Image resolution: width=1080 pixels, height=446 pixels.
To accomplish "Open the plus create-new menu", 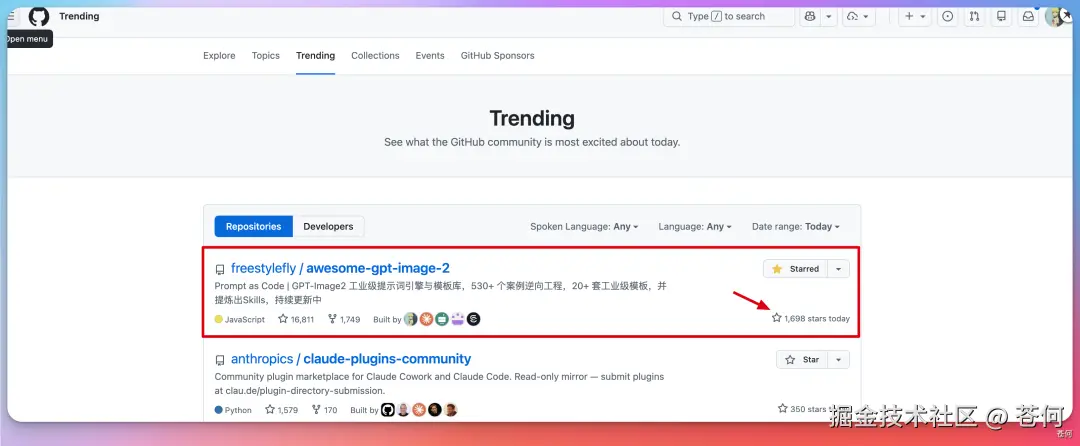I will coord(915,17).
